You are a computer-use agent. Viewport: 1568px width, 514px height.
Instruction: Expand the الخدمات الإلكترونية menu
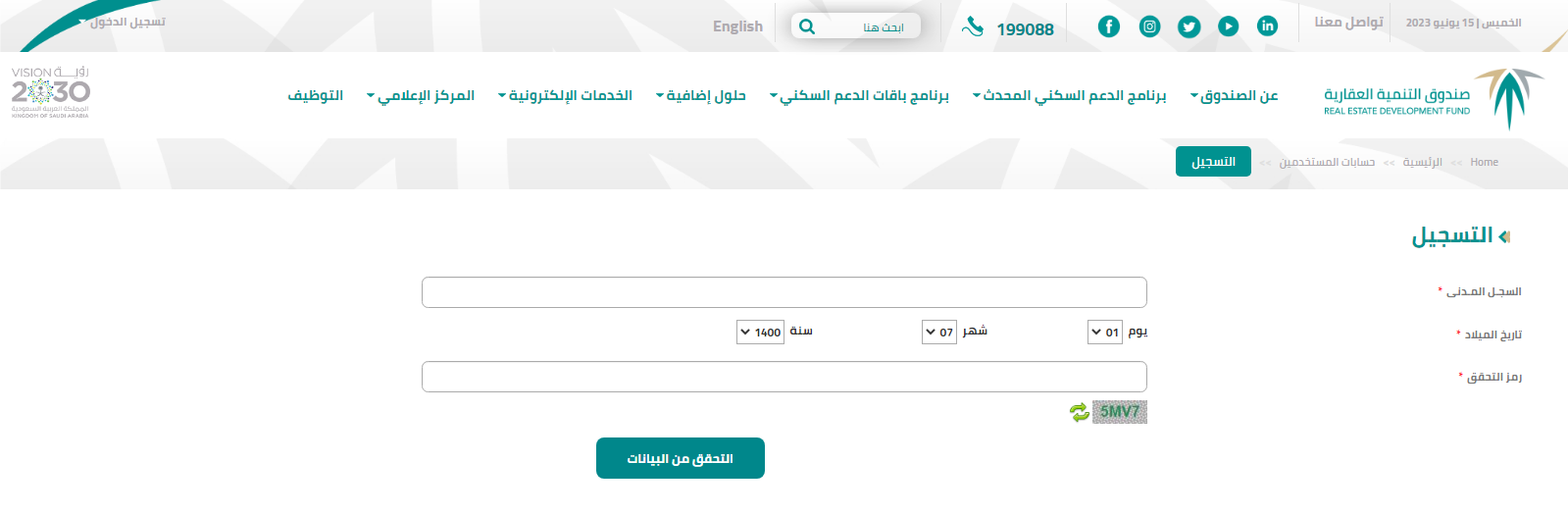tap(566, 96)
